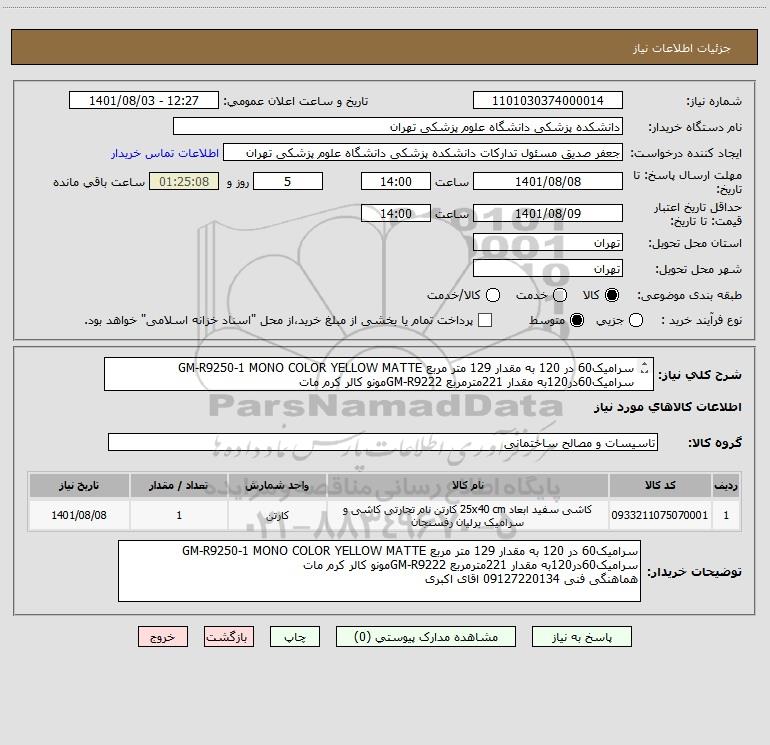Click the delivery city 'تهران' field
770x745 pixels.
tap(548, 269)
